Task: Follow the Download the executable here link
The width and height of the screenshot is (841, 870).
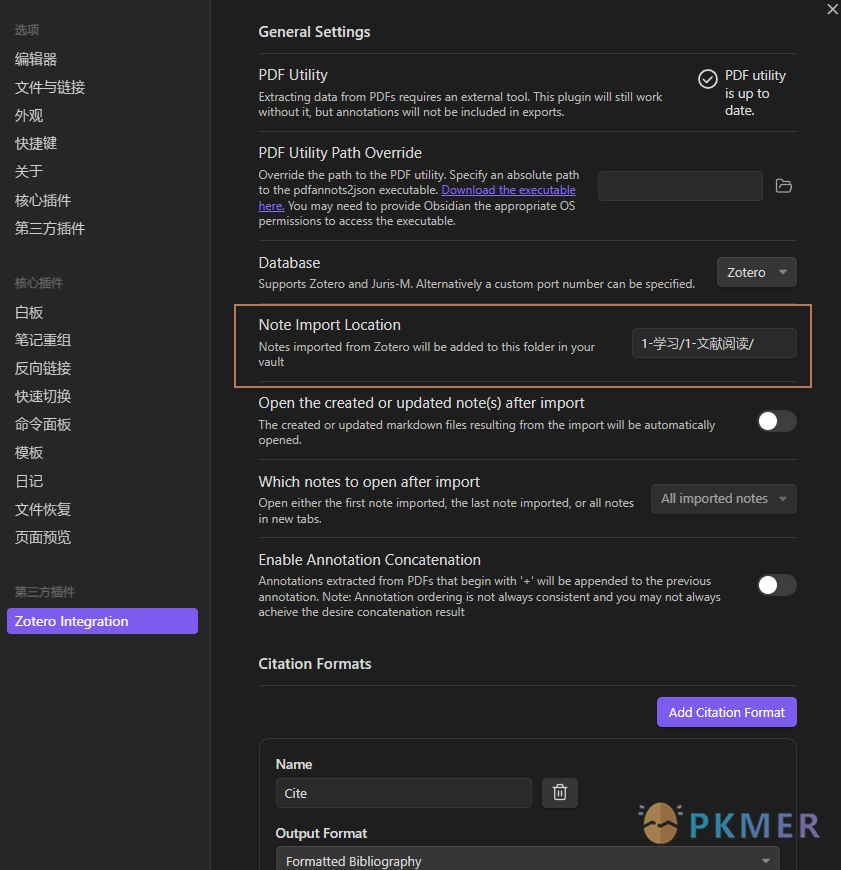Action: click(508, 190)
